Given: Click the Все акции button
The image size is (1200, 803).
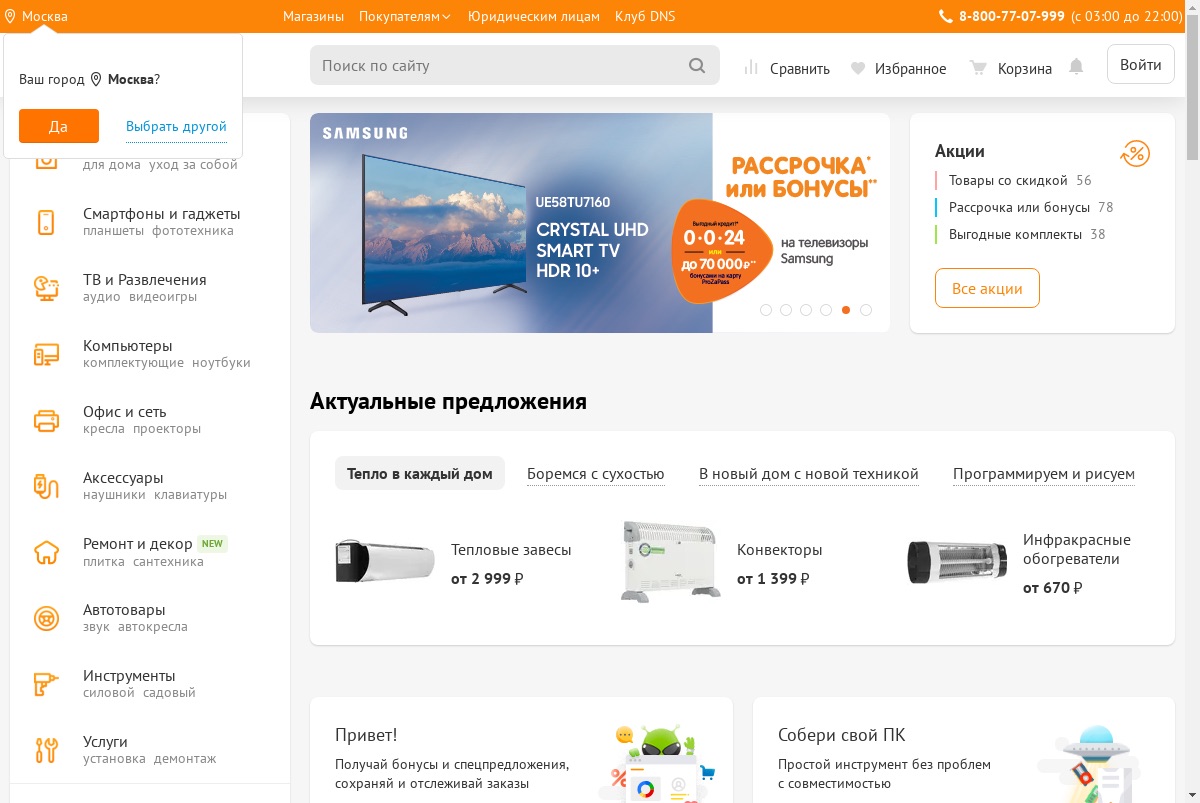Looking at the screenshot, I should pyautogui.click(x=987, y=288).
